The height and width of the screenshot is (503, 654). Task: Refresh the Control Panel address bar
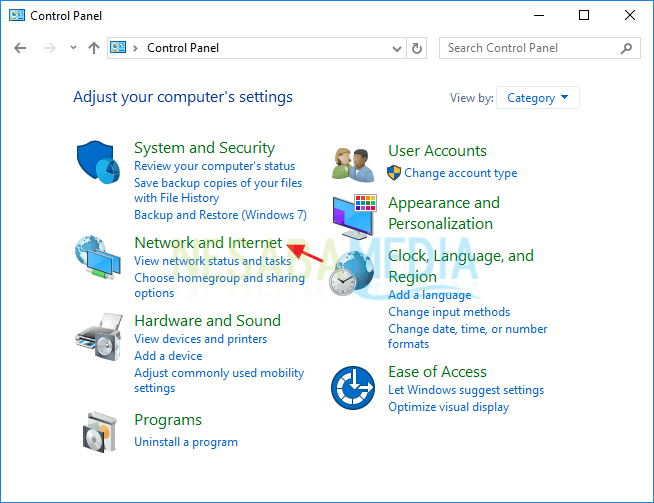418,48
